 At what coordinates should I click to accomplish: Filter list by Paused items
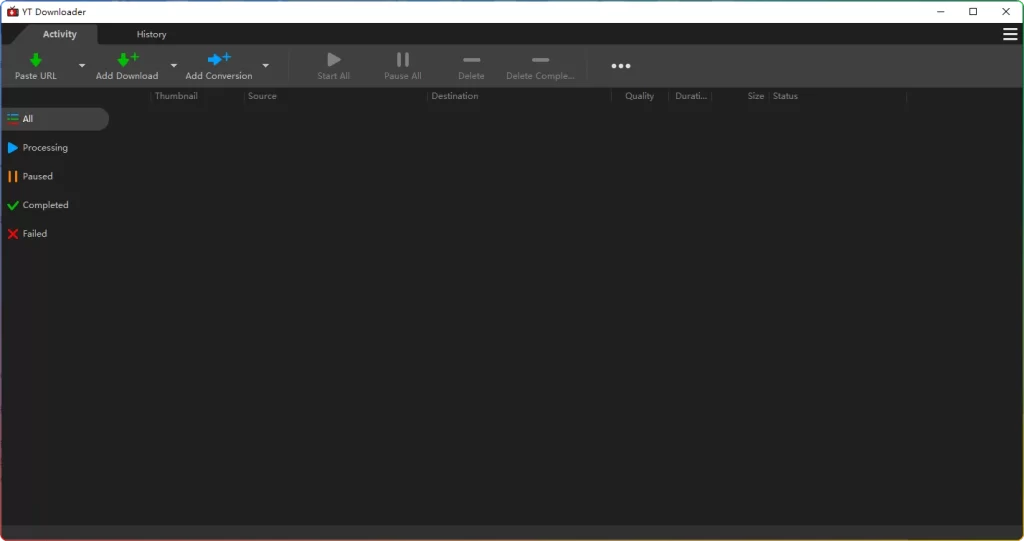tap(37, 177)
